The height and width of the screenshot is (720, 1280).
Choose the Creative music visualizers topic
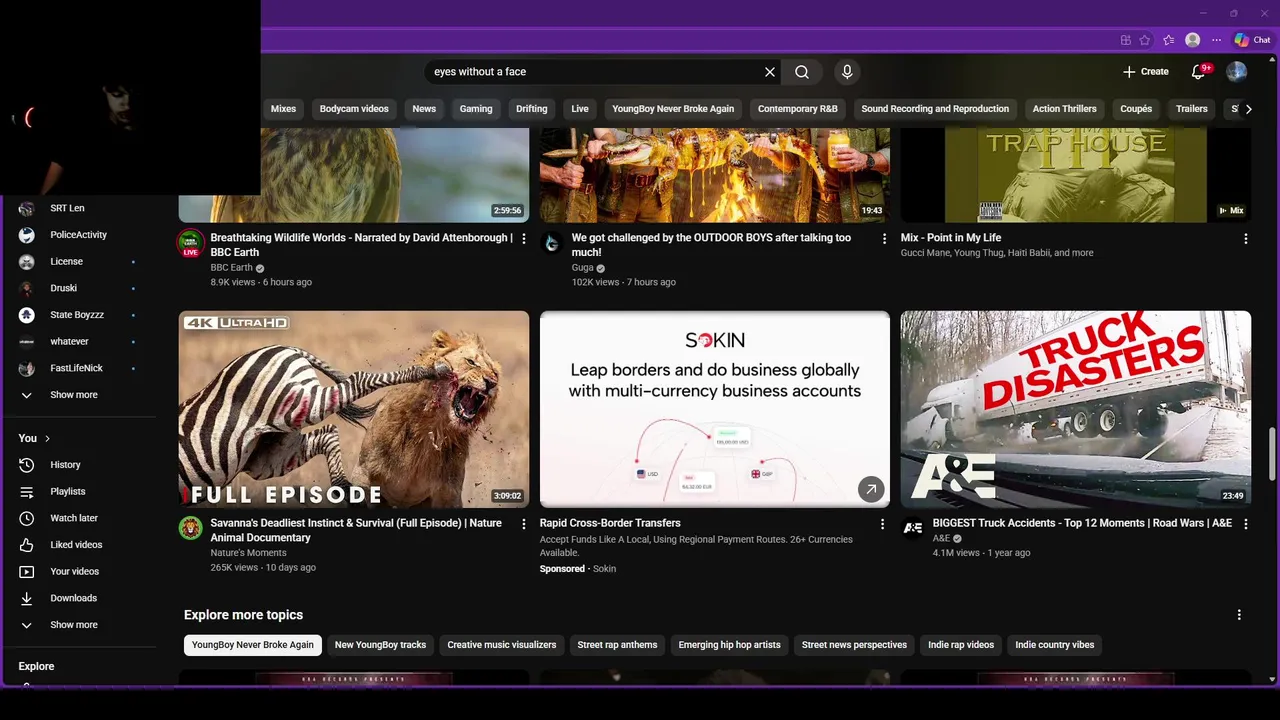pos(502,645)
